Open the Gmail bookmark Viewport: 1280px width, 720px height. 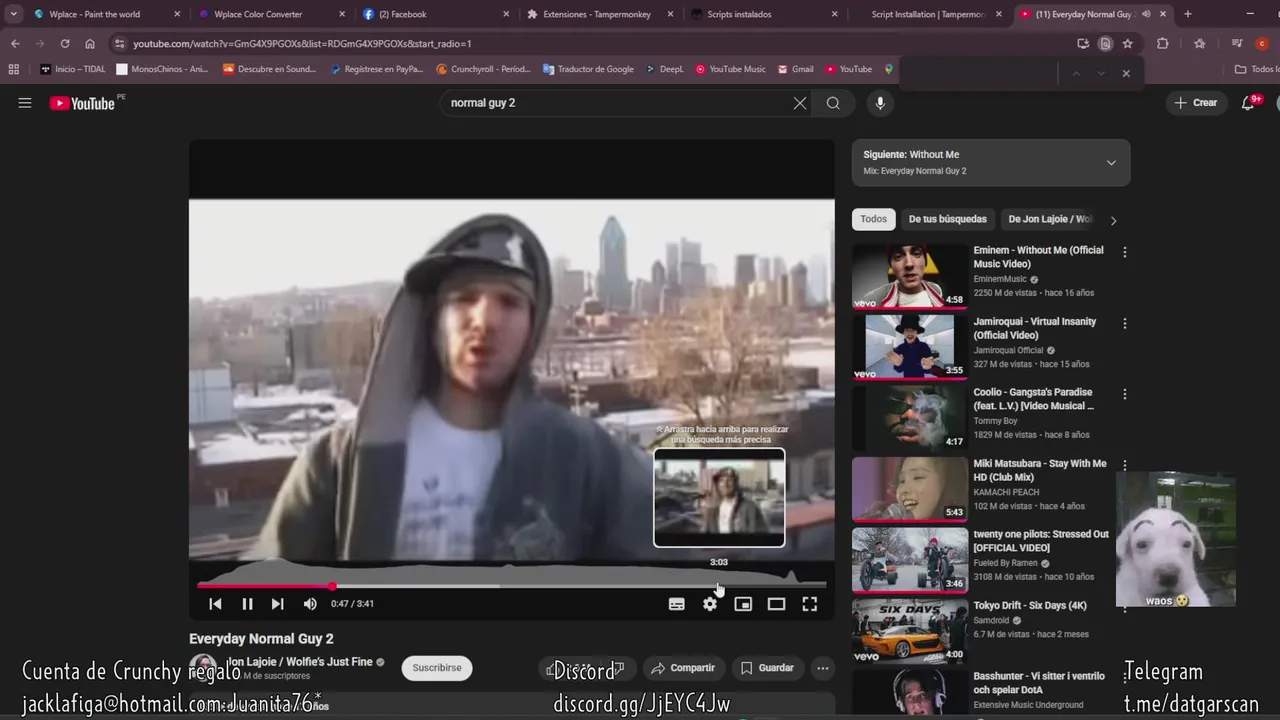click(x=795, y=69)
